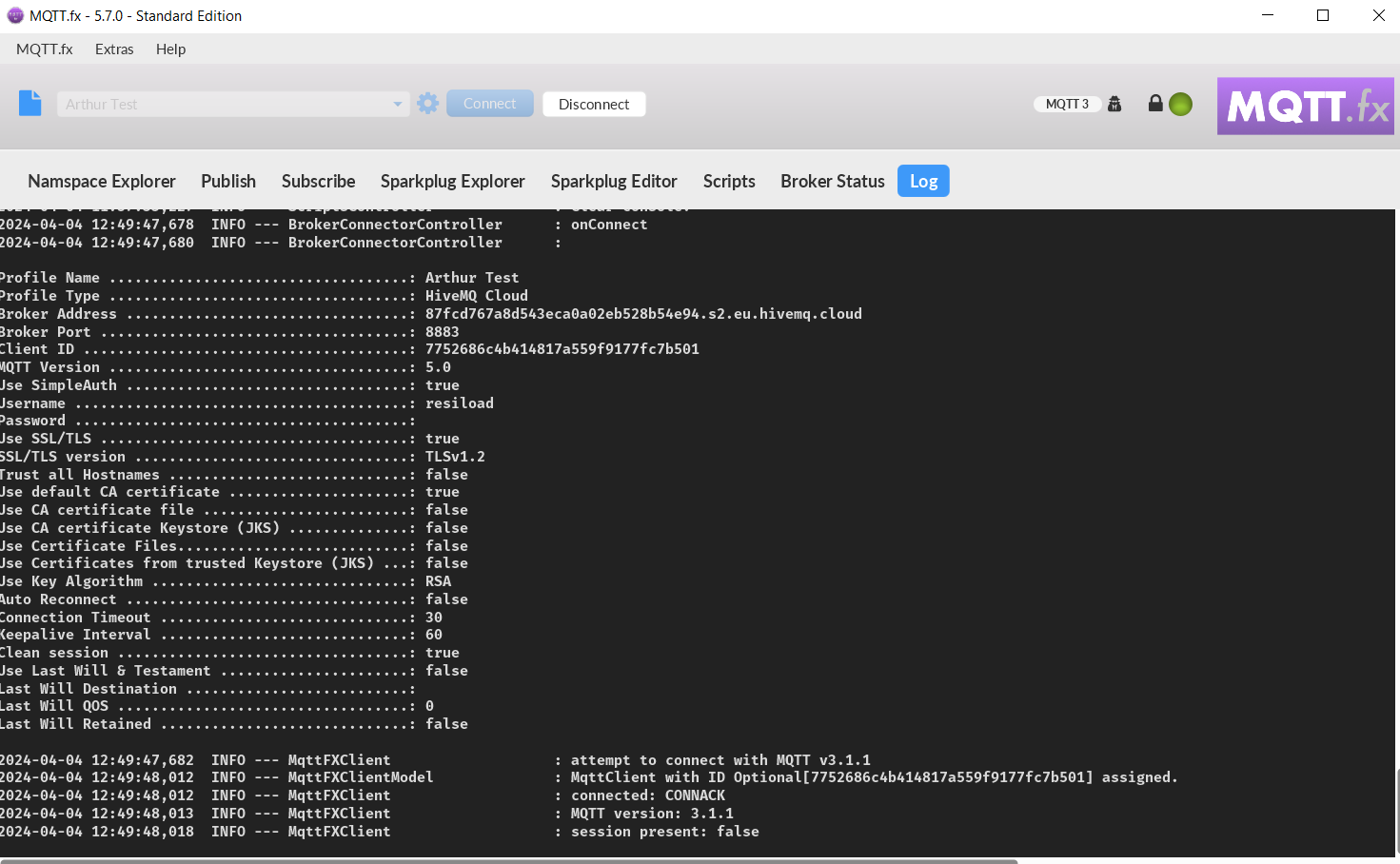
Task: Click the SSL padlock icon
Action: click(x=1154, y=104)
